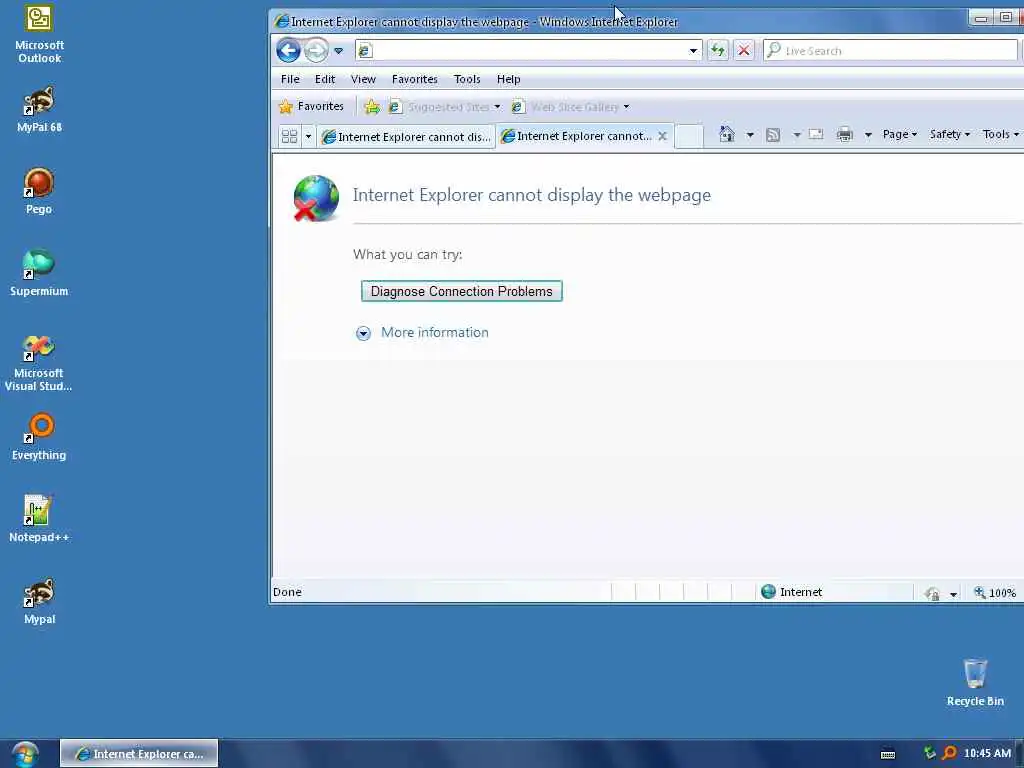Print page with the printer icon
Viewport: 1024px width, 768px height.
(x=844, y=135)
